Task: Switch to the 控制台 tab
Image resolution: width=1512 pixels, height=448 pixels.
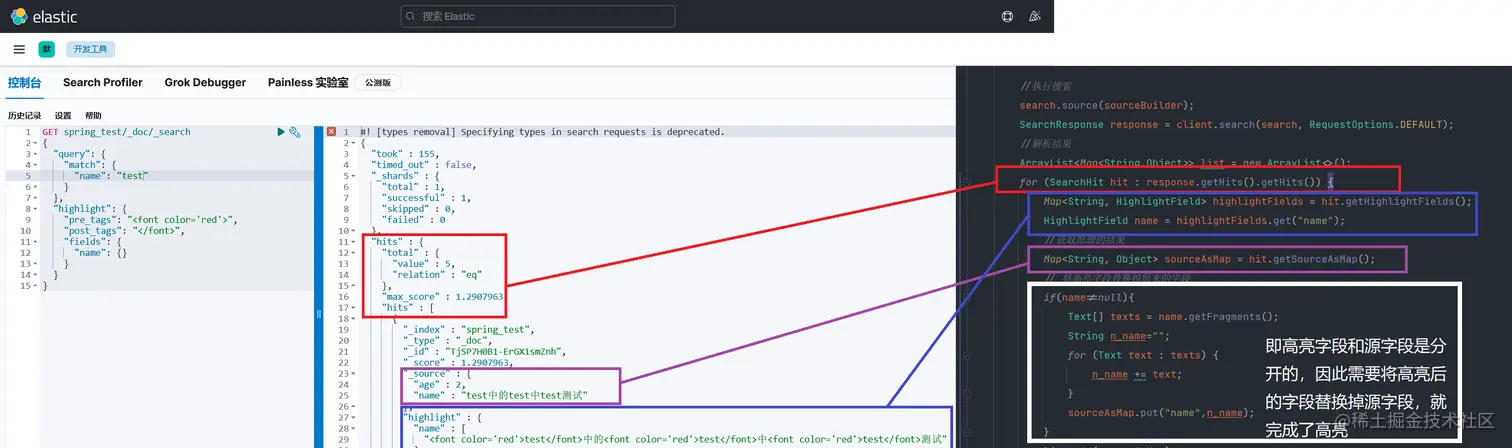Action: pyautogui.click(x=25, y=83)
